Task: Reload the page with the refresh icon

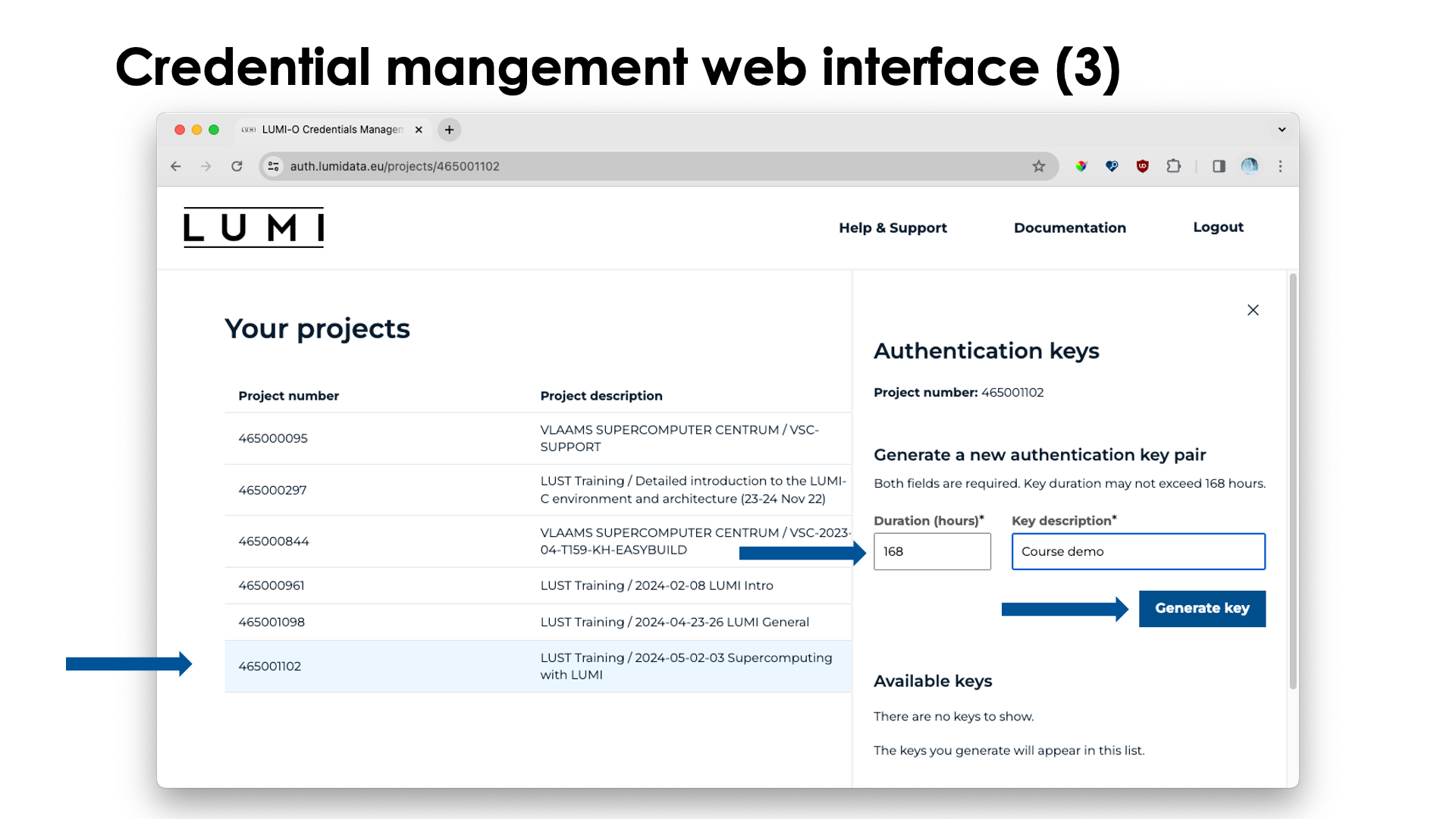Action: coord(237,166)
